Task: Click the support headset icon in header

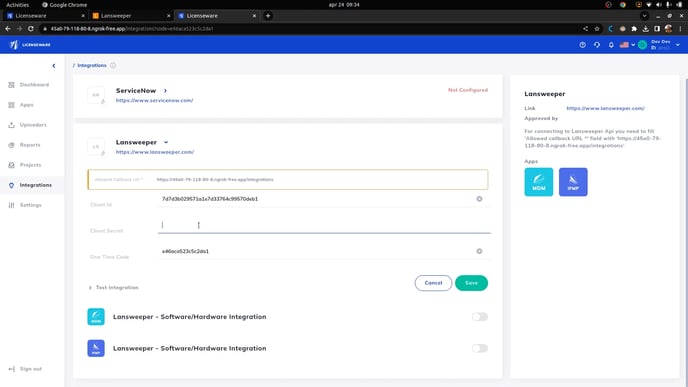Action: click(597, 45)
